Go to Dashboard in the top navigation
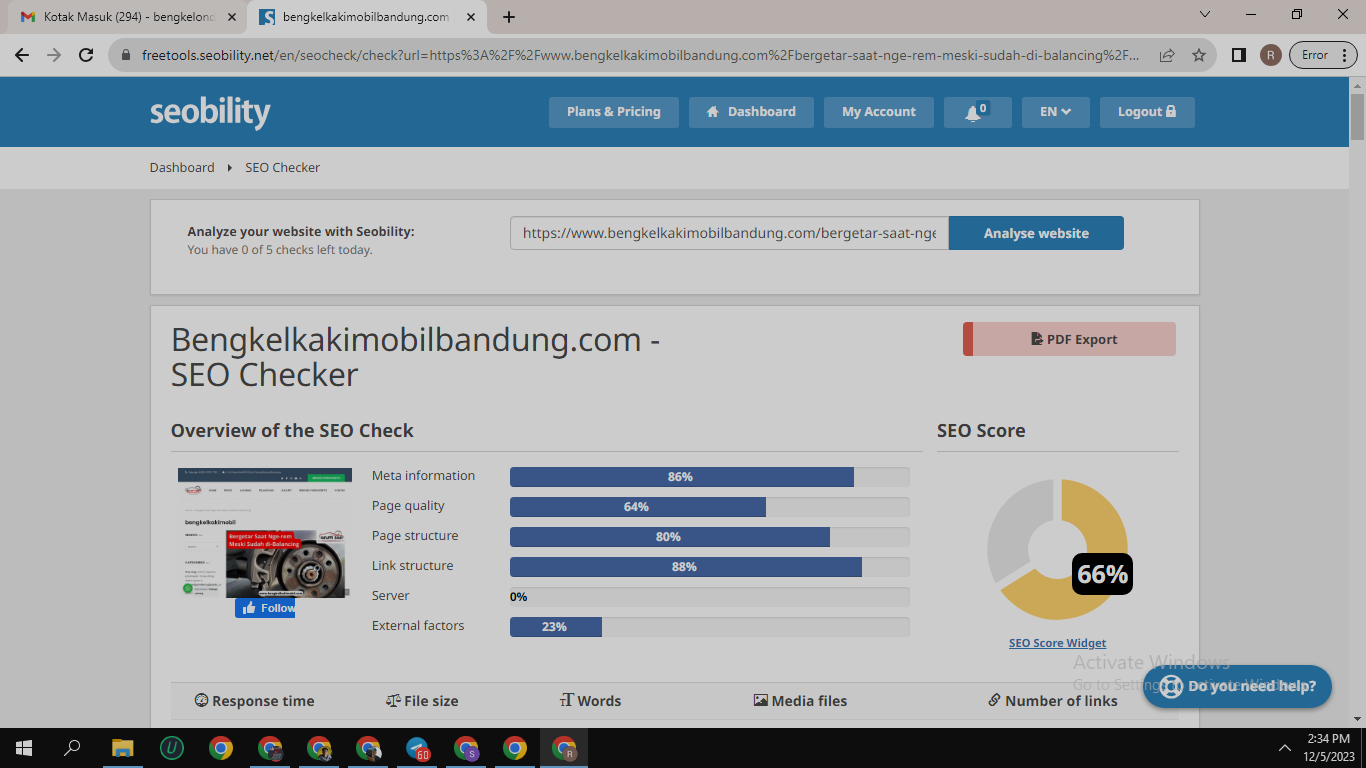The image size is (1366, 768). tap(751, 112)
